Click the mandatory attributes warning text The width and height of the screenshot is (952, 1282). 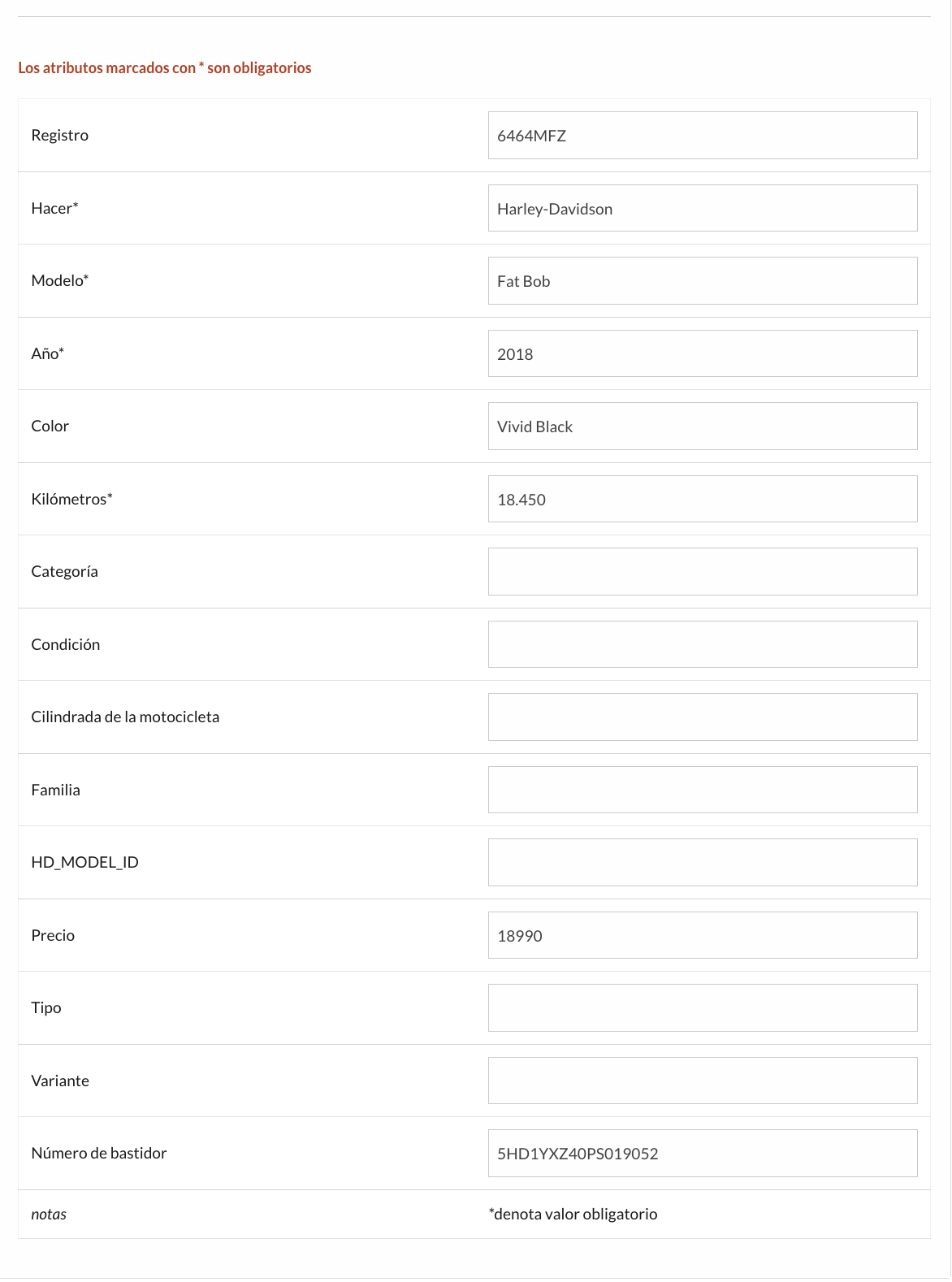pyautogui.click(x=164, y=68)
